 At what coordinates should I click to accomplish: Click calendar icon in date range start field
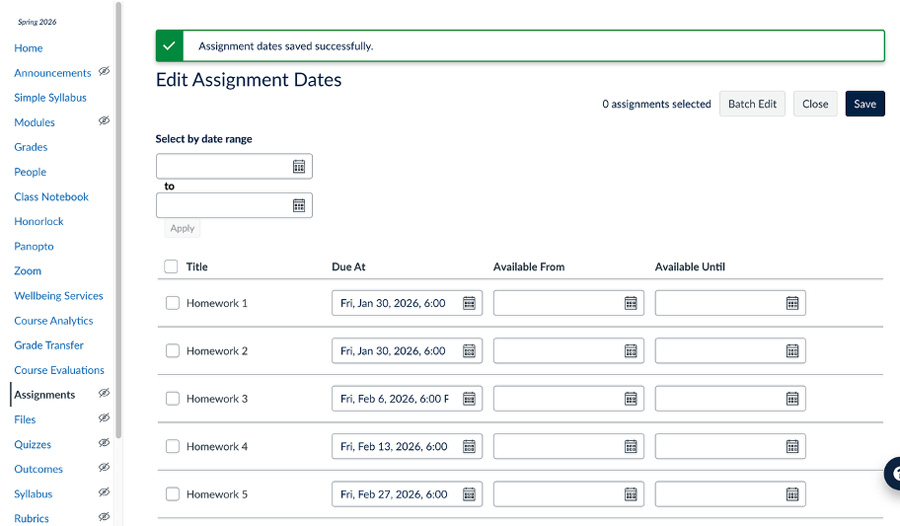point(299,167)
